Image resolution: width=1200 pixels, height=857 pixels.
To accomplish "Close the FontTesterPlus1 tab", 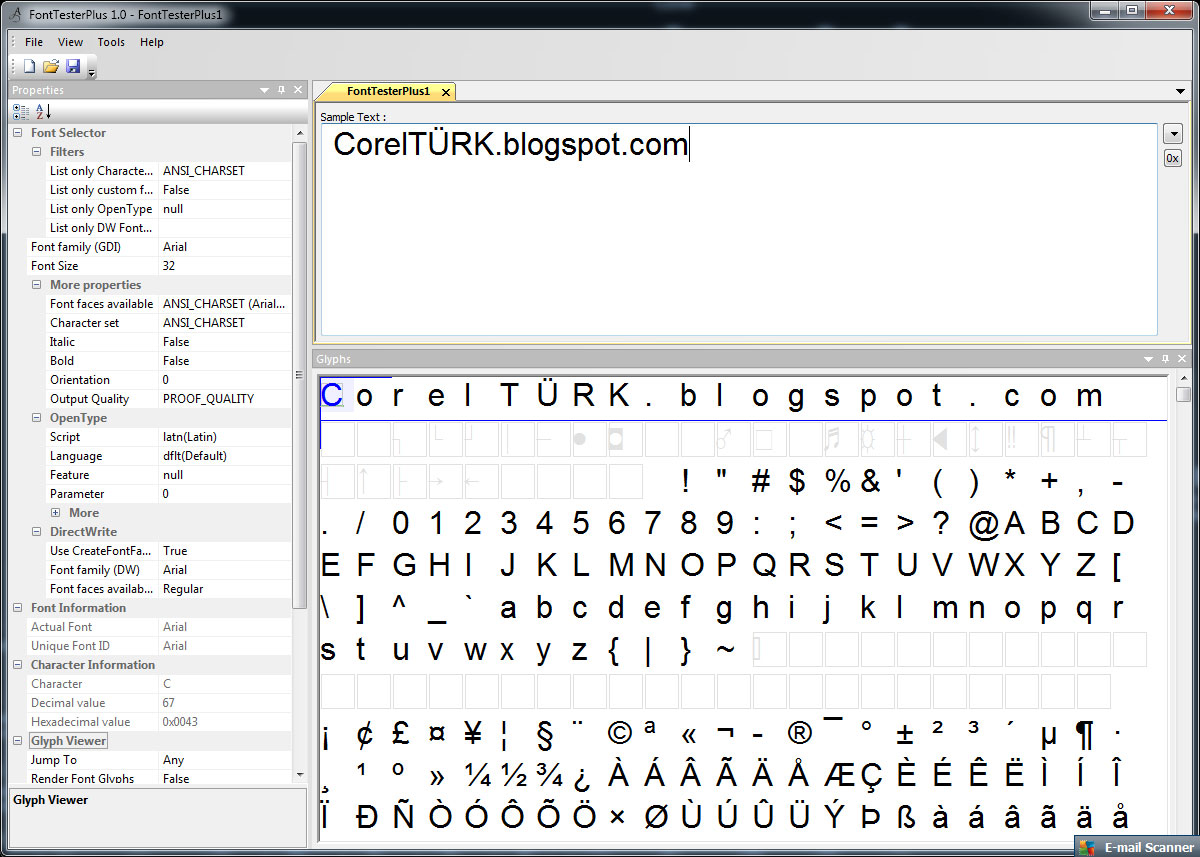I will 446,92.
